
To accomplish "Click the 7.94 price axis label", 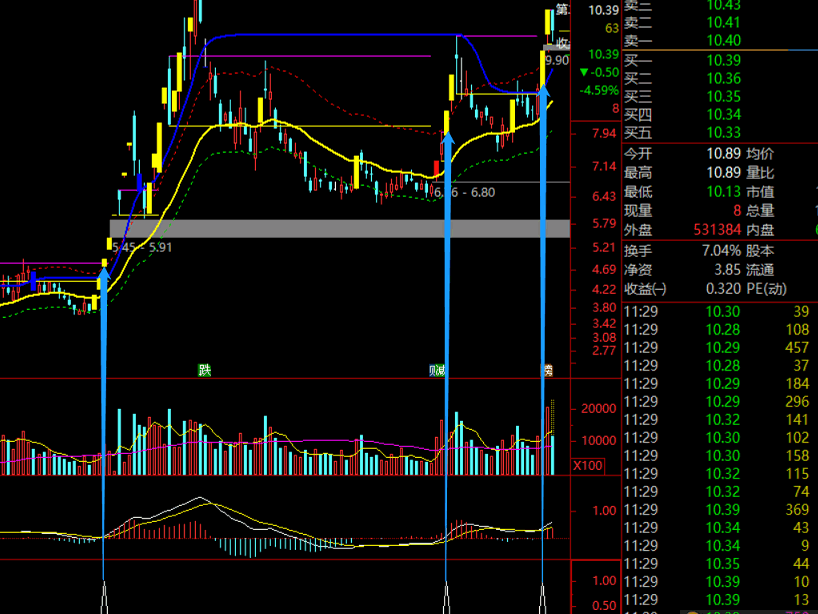I will point(604,134).
